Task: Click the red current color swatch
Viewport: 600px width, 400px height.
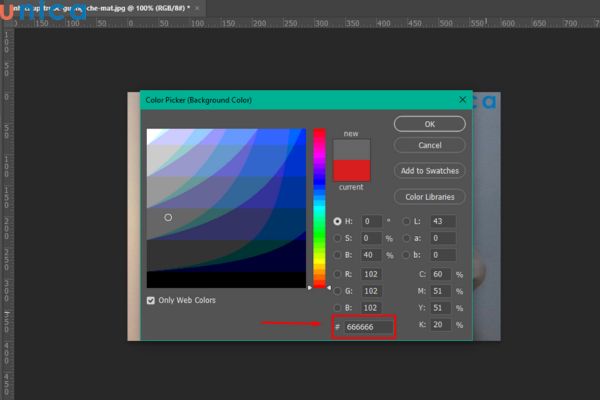Action: tap(351, 170)
